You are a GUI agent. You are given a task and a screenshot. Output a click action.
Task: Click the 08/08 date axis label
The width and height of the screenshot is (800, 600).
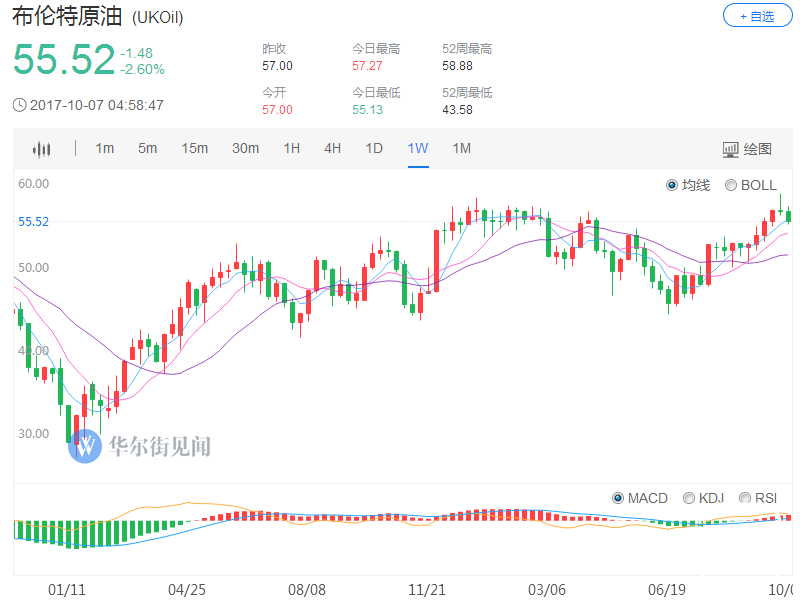pos(307,590)
